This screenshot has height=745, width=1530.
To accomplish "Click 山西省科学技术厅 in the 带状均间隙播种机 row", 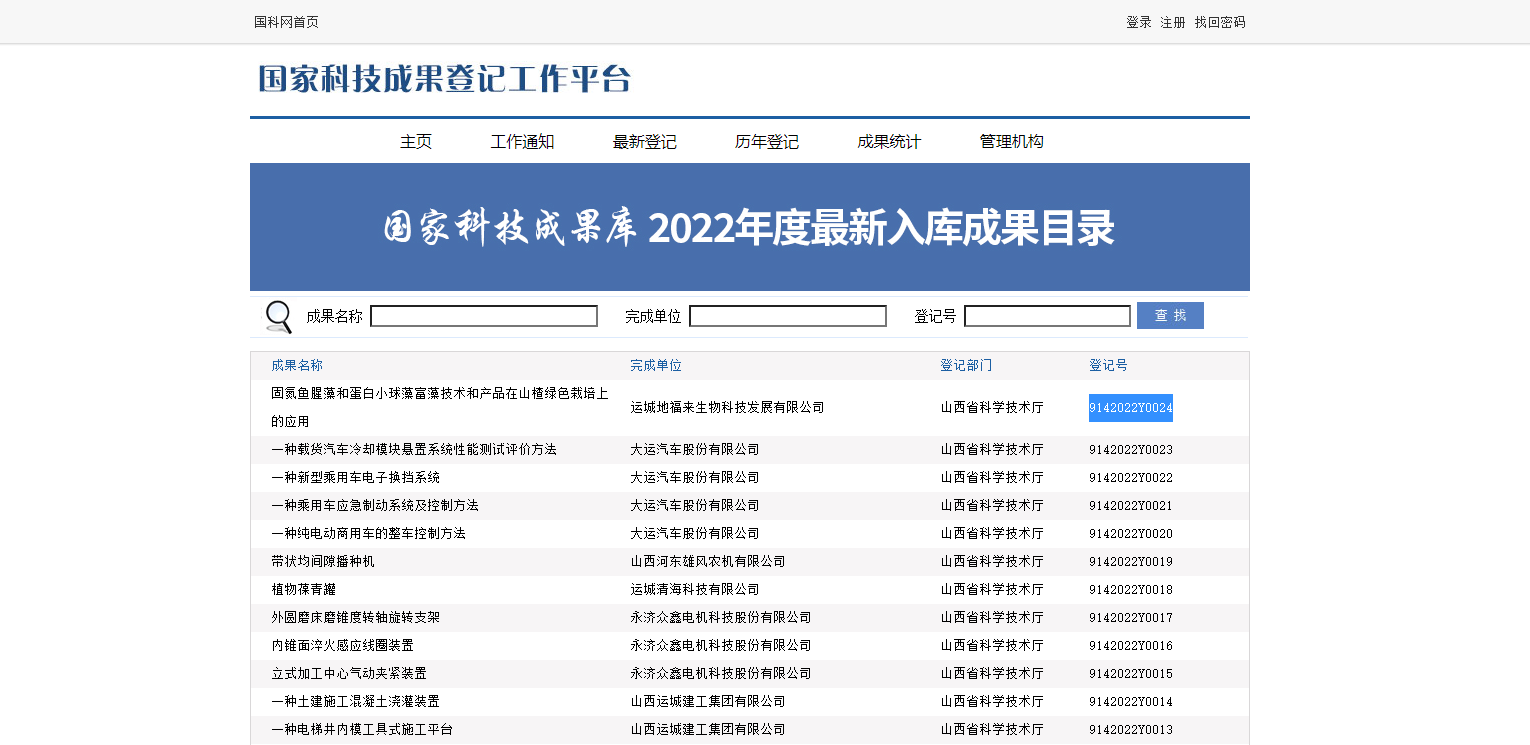I will (x=992, y=562).
